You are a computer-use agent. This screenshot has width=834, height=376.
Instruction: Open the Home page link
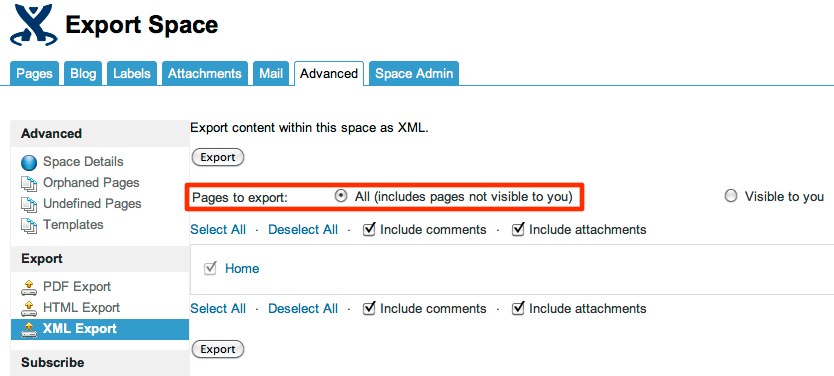pos(242,269)
